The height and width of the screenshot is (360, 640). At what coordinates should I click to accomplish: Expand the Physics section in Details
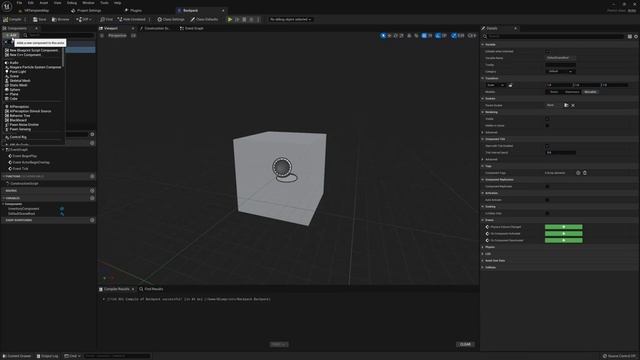click(x=483, y=247)
